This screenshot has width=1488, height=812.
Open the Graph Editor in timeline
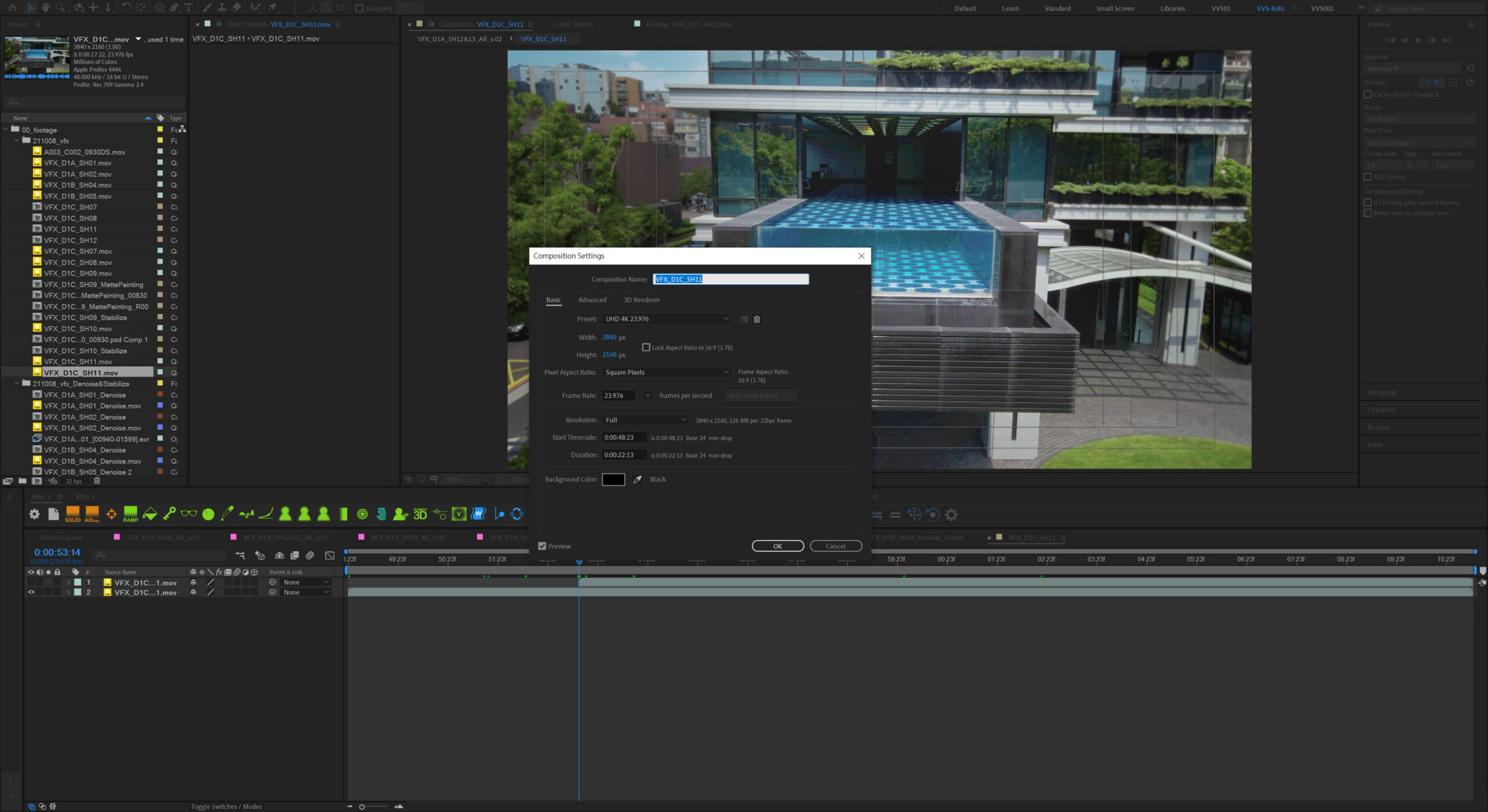[x=330, y=556]
